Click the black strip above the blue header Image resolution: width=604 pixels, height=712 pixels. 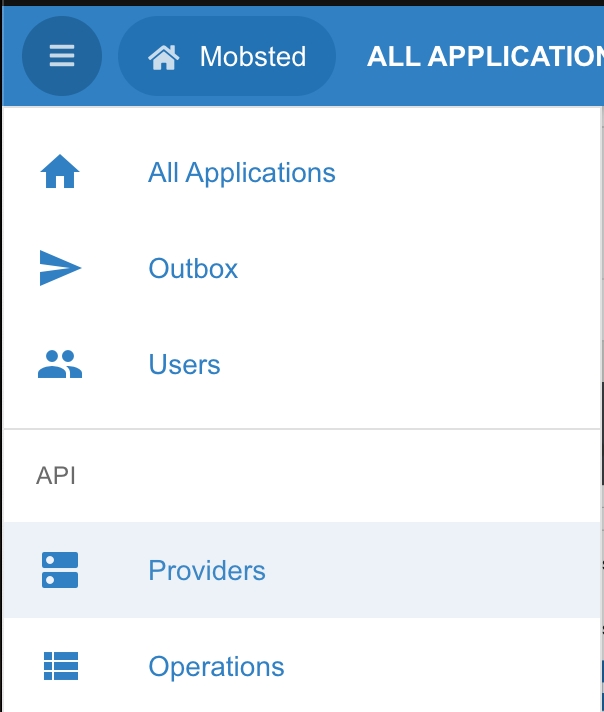(300, 3)
